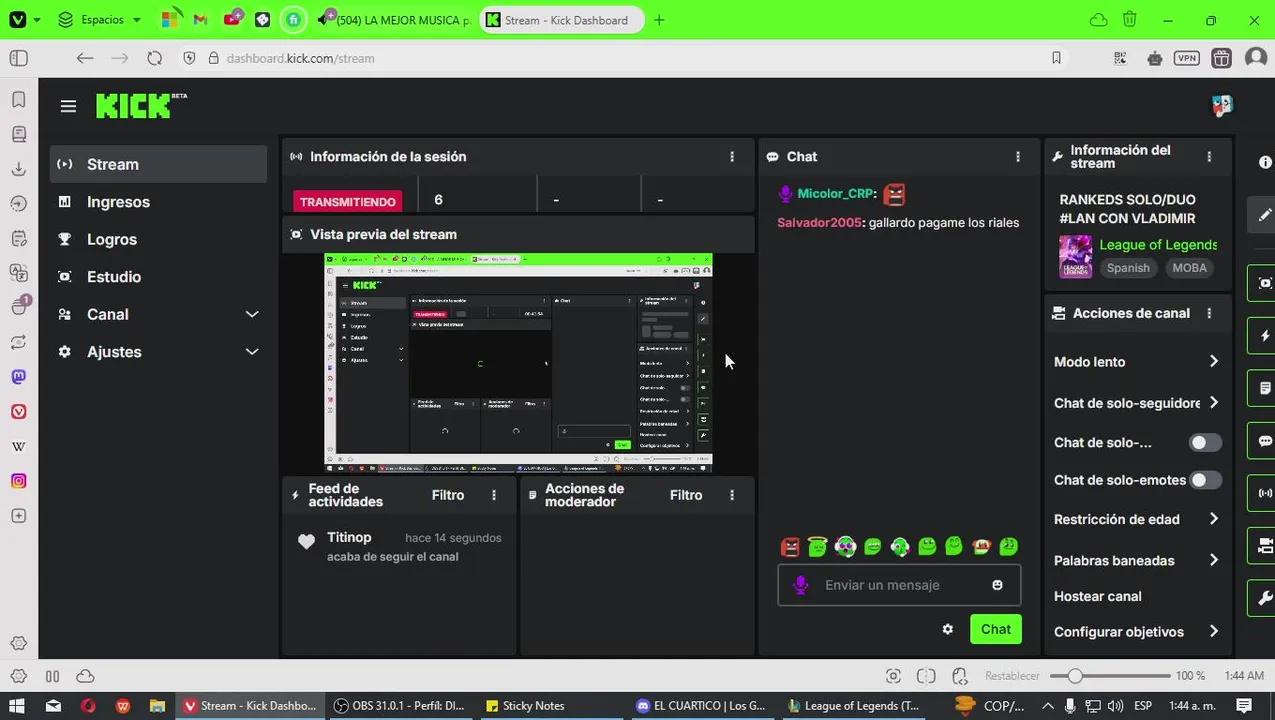This screenshot has height=720, width=1275.
Task: Click the chat bubble widget icon on right rail
Action: pyautogui.click(x=1264, y=441)
